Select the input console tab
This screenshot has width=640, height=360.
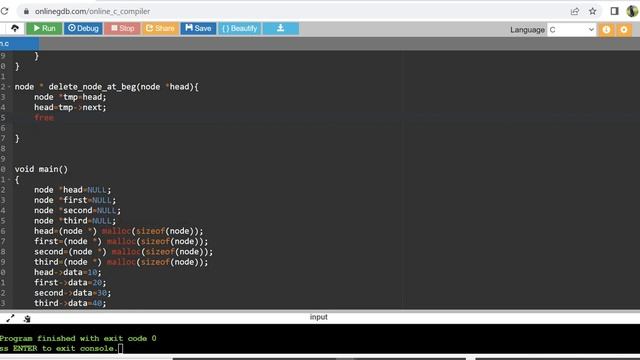pos(318,317)
